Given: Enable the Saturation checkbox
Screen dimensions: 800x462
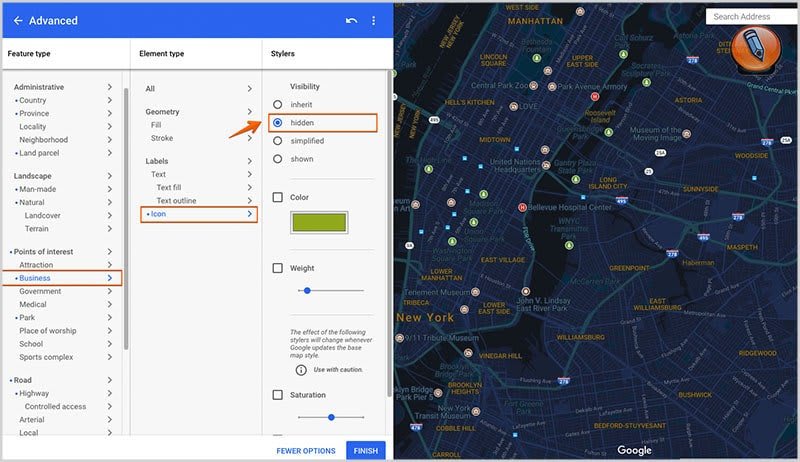Looking at the screenshot, I should pyautogui.click(x=278, y=395).
